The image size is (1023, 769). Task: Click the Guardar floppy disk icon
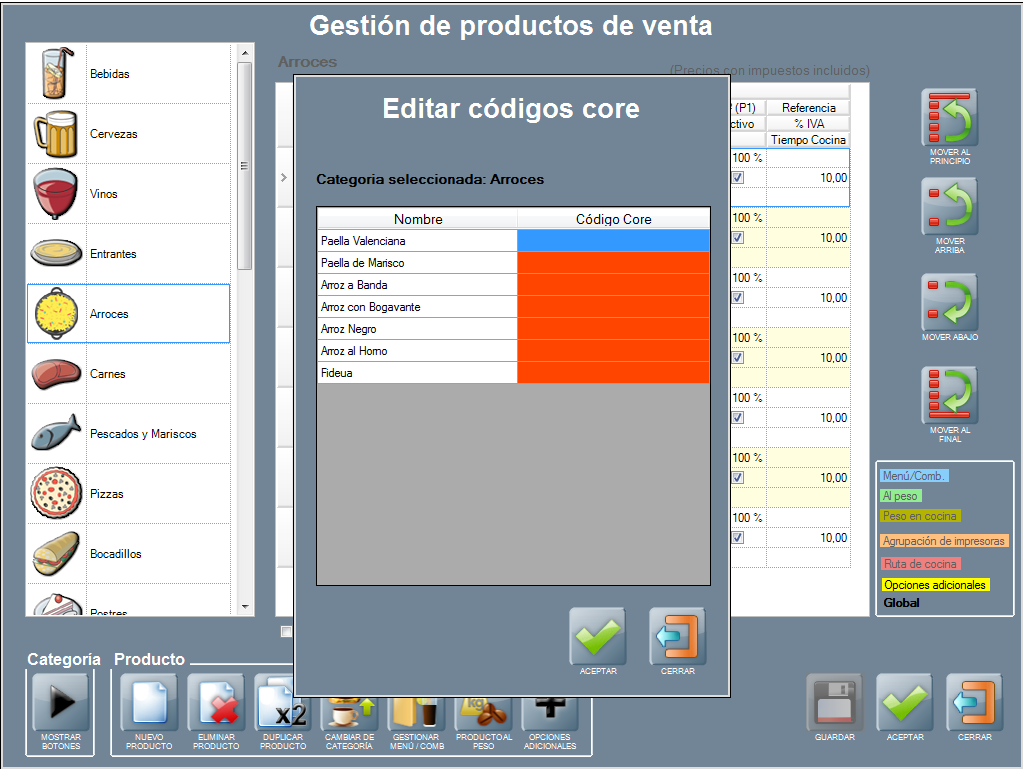pyautogui.click(x=834, y=702)
